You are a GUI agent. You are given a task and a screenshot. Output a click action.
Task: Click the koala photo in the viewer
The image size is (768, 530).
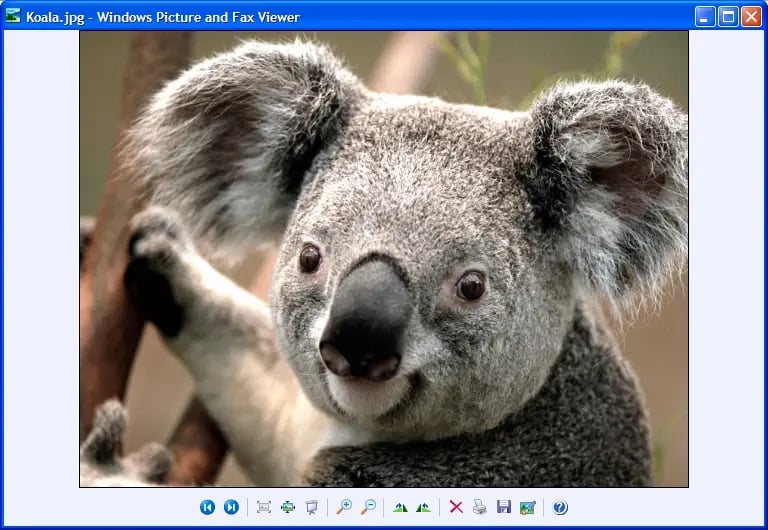pyautogui.click(x=384, y=258)
